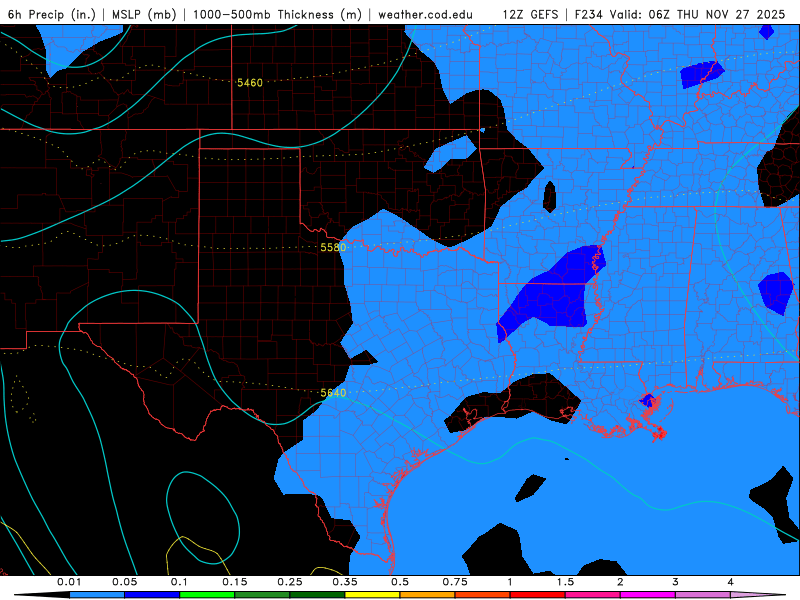Click '1000-500mb Thickness (m)' header text
The image size is (800, 600).
point(277,14)
